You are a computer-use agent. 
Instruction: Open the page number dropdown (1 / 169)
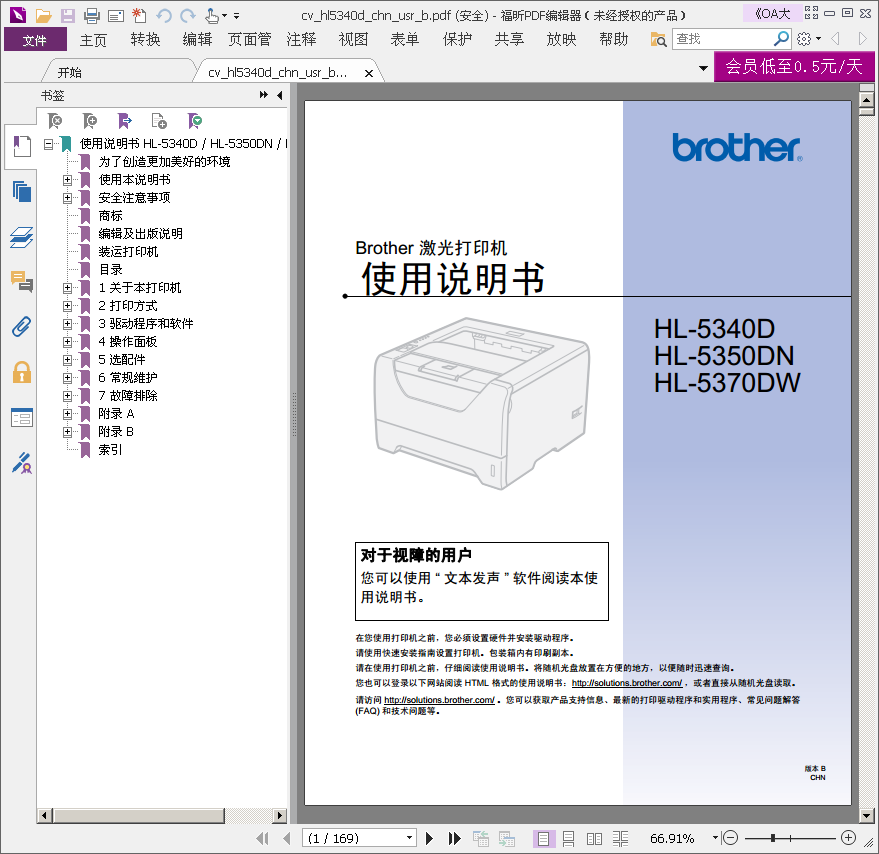click(410, 838)
